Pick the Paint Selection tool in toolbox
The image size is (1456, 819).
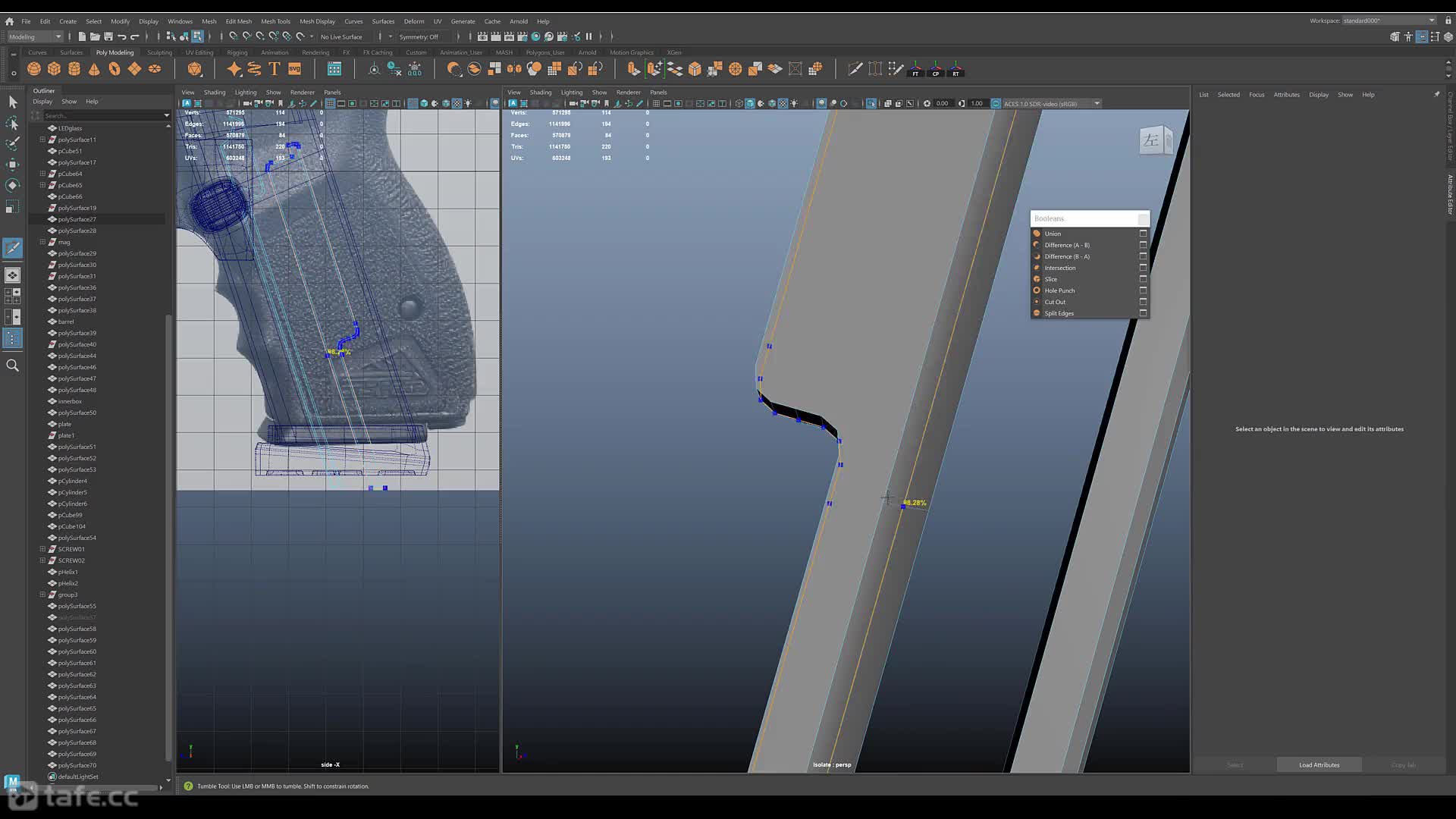pos(12,143)
